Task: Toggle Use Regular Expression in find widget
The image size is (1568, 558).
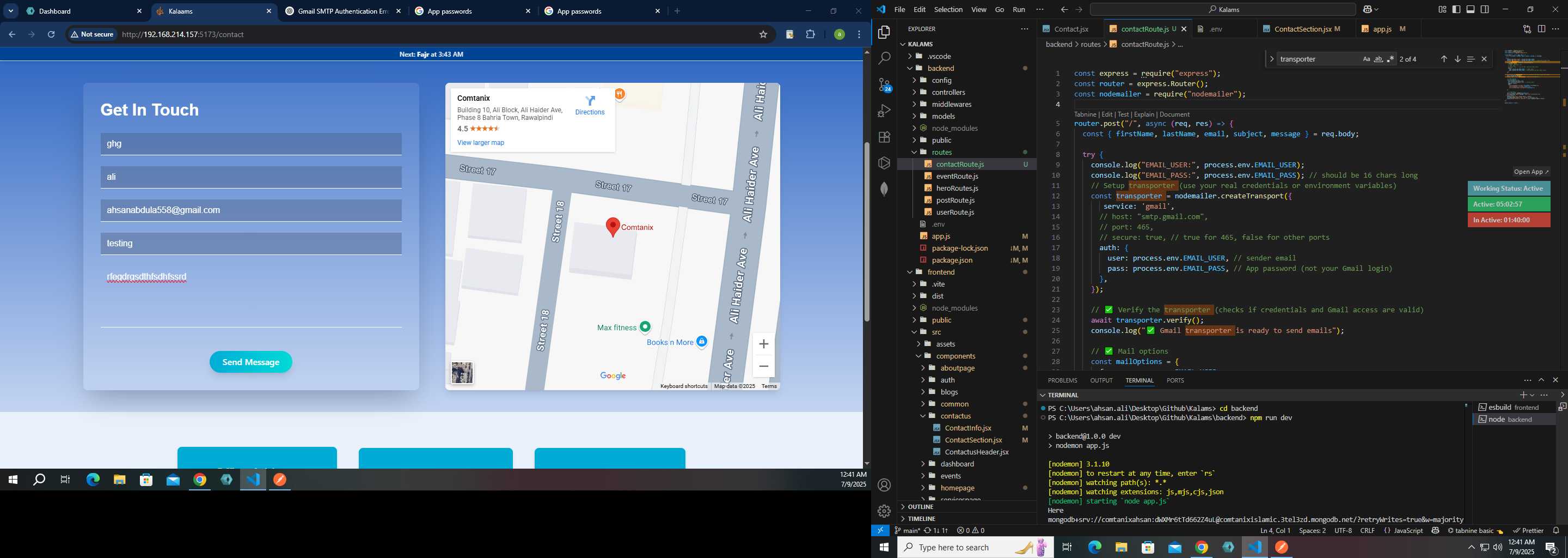Action: 1391,59
